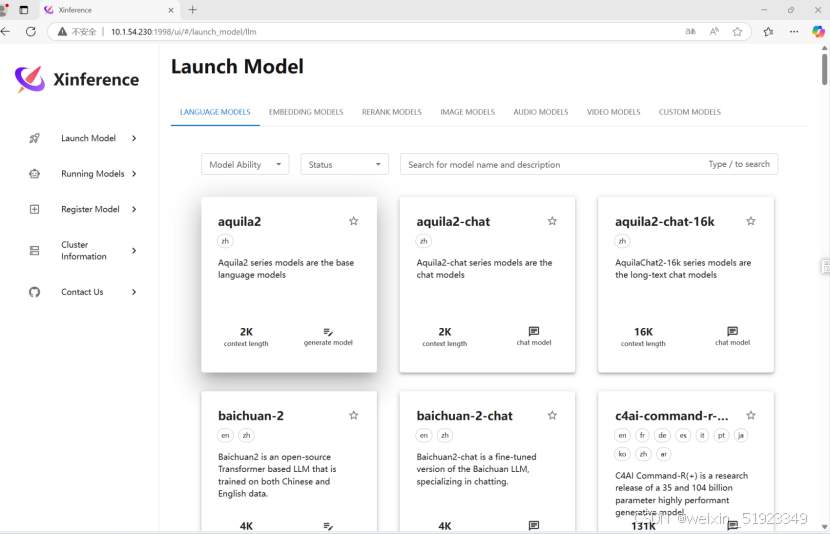Viewport: 830px width, 534px height.
Task: Click the scroll down arrow of page scrollbar
Action: [824, 527]
